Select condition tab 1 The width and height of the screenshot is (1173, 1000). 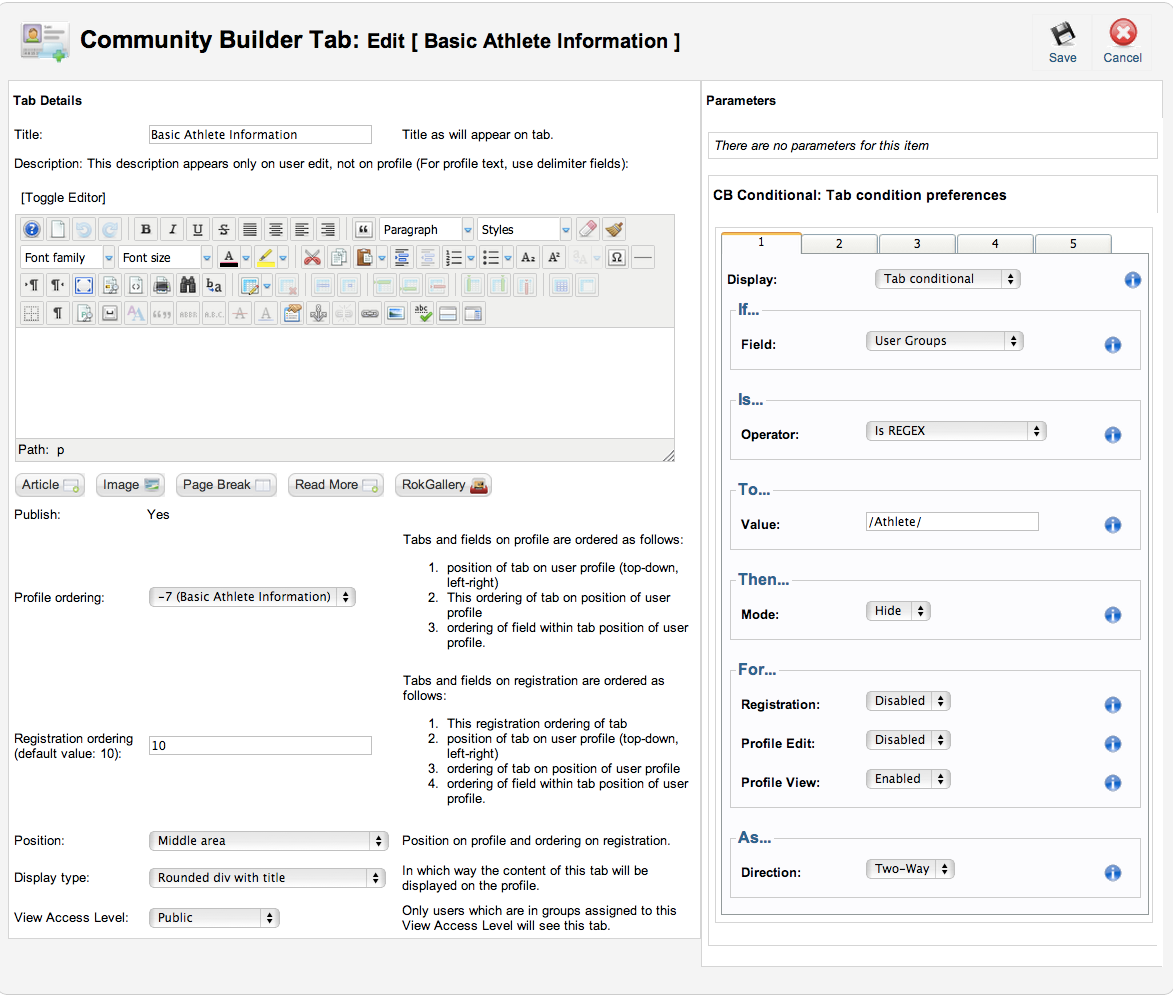click(762, 242)
